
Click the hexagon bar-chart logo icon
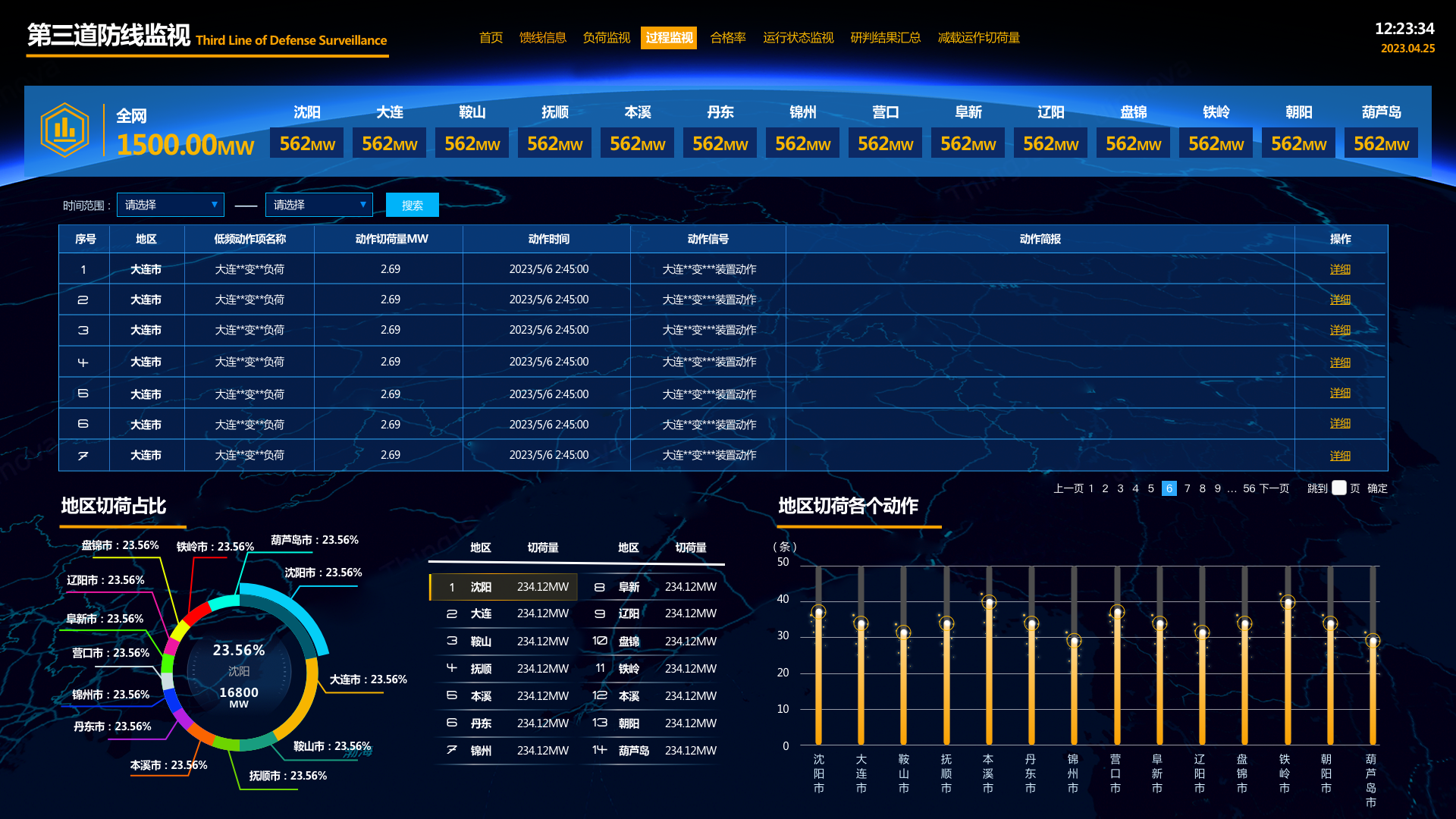click(65, 130)
